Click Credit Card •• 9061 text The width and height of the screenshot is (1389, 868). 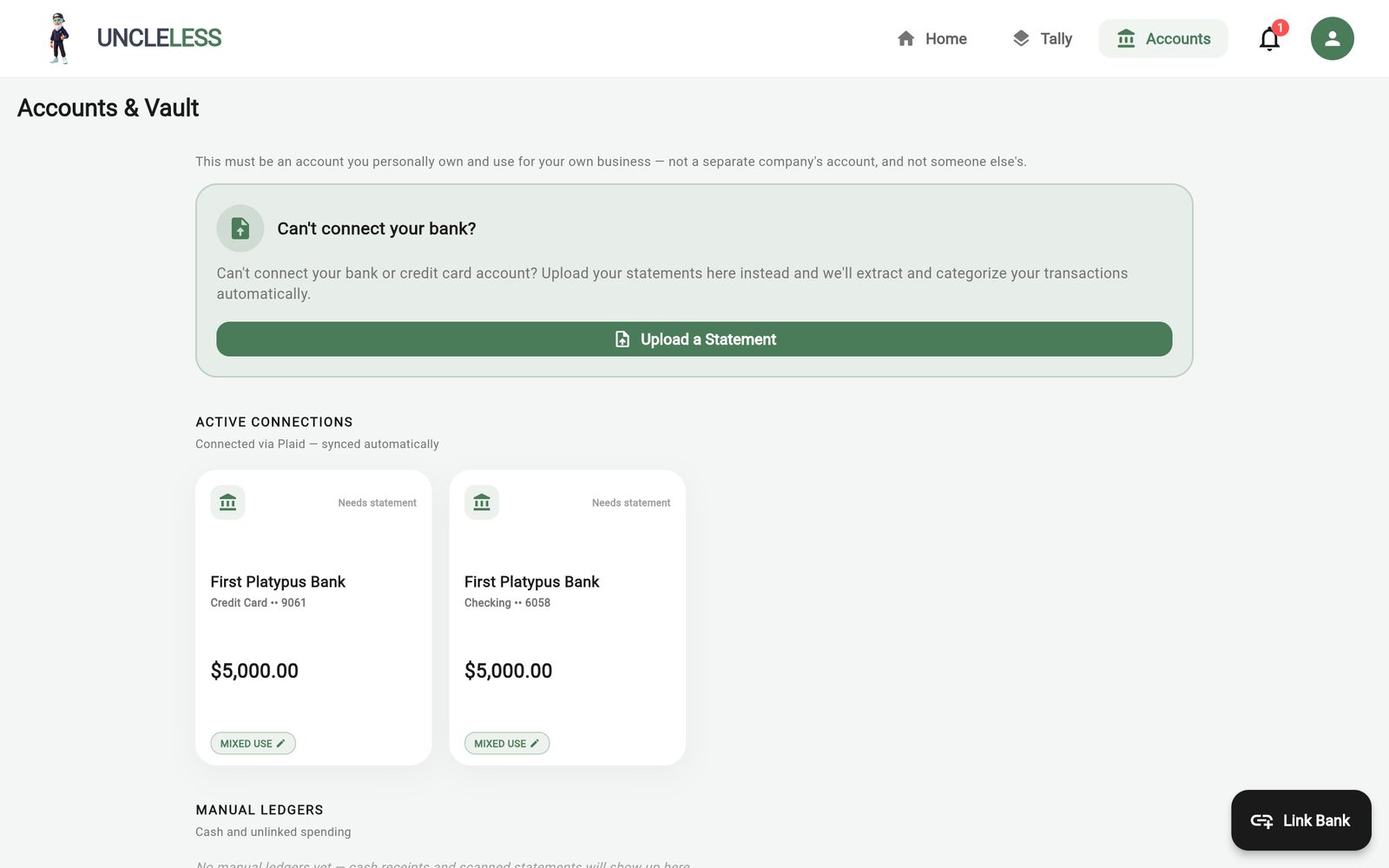(x=259, y=602)
